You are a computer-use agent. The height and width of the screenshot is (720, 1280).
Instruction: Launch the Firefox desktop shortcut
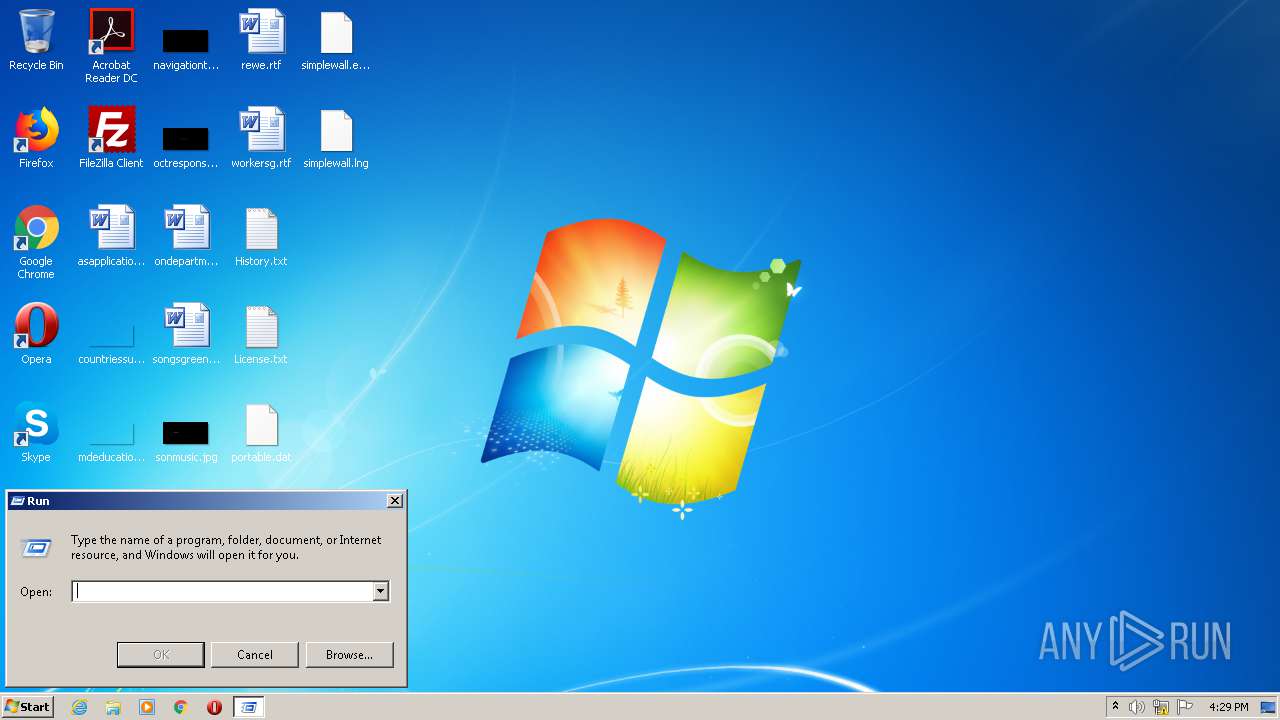click(x=36, y=138)
